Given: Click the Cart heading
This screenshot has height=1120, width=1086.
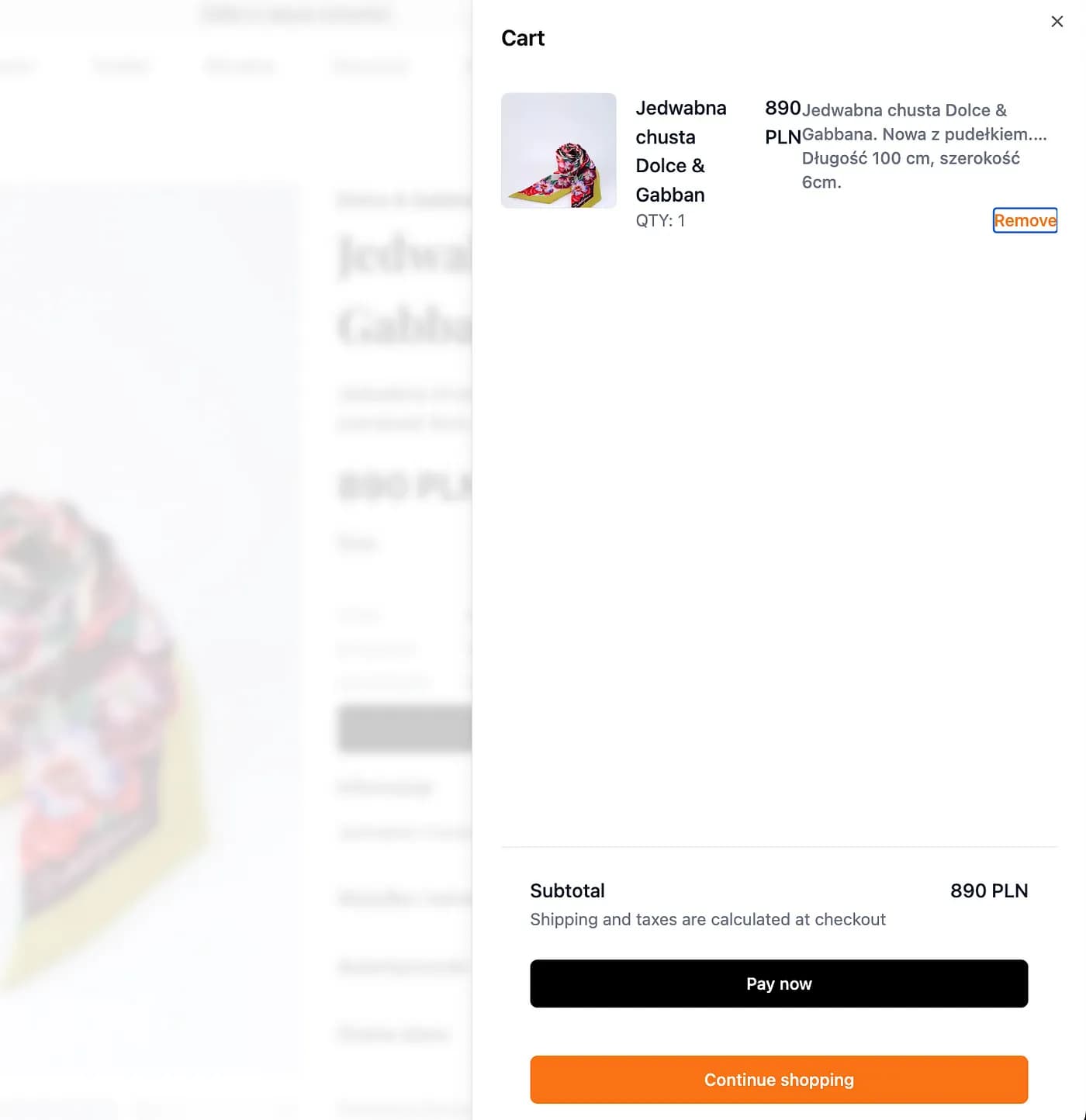Looking at the screenshot, I should [x=523, y=38].
